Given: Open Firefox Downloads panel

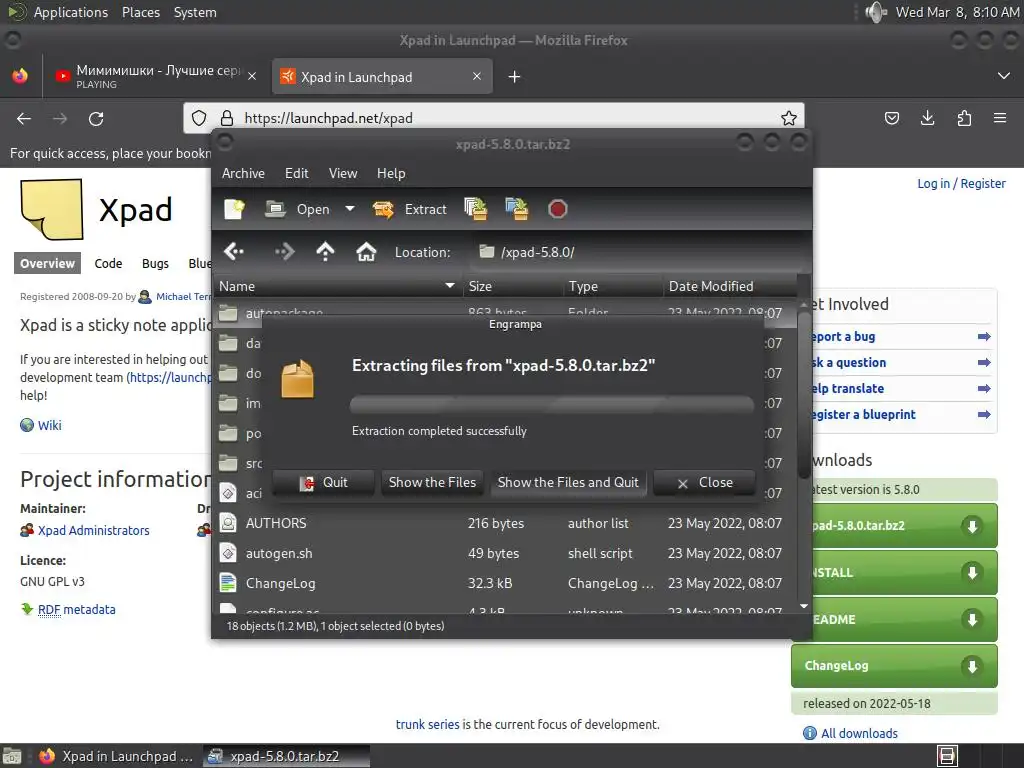Looking at the screenshot, I should pyautogui.click(x=927, y=118).
